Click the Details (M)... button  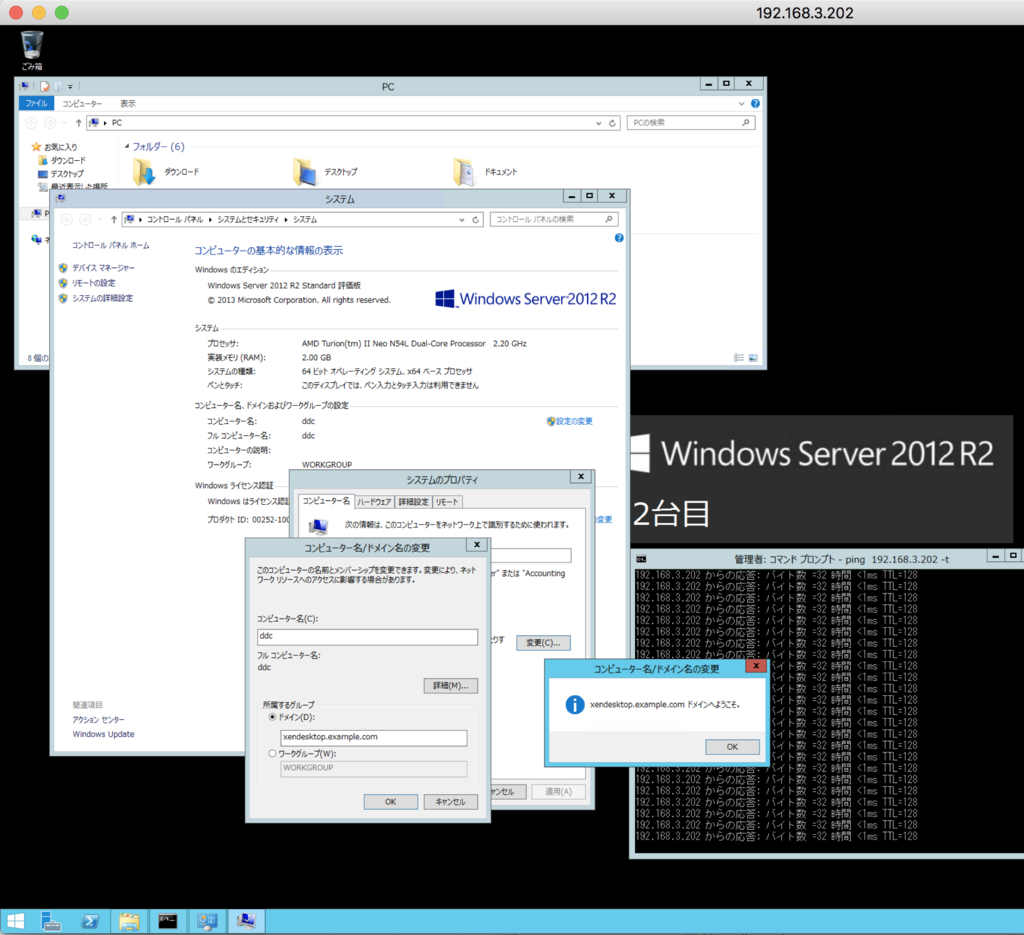[451, 686]
